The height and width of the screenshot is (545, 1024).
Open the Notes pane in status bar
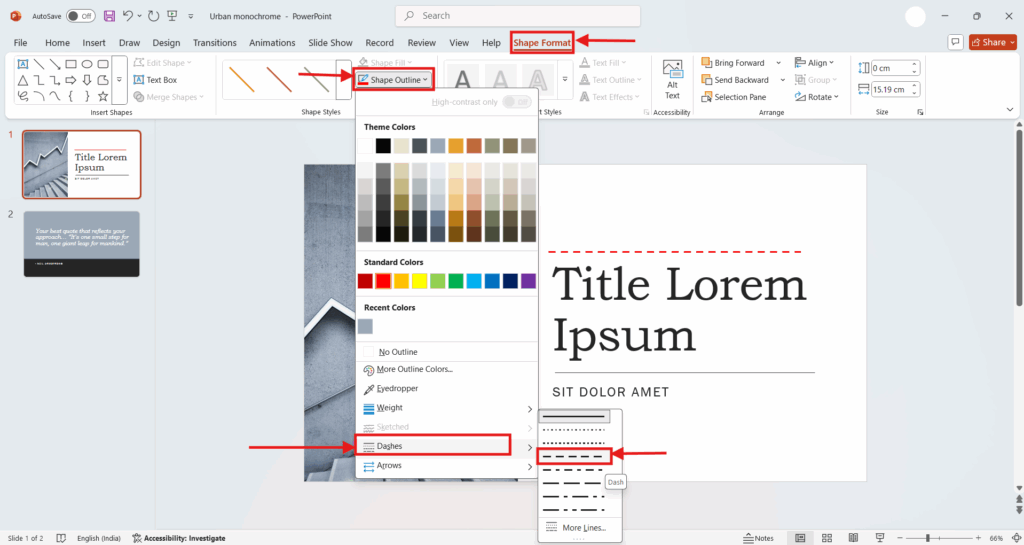coord(758,538)
